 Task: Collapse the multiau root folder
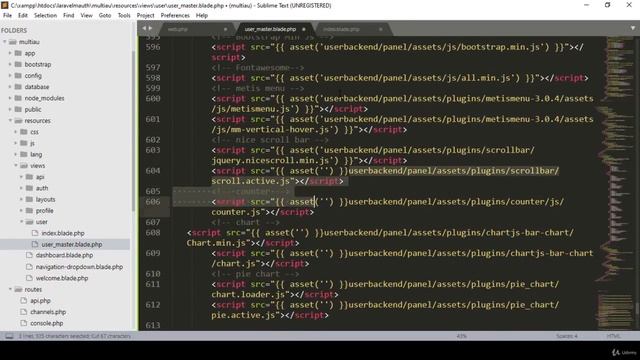[x=4, y=42]
